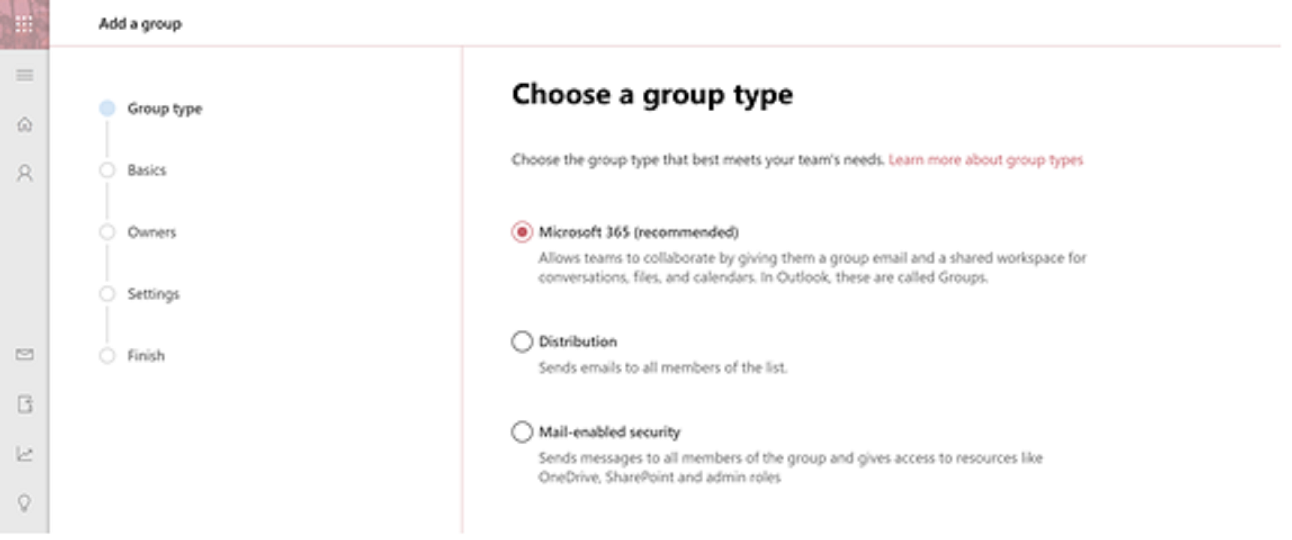Jump to the Finish step
Viewport: 1292px width, 540px height.
[x=146, y=356]
